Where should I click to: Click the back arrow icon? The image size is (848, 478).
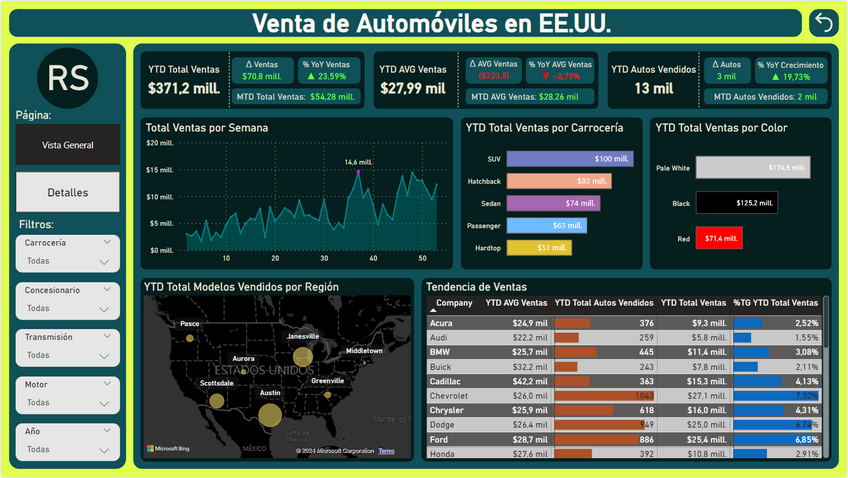pos(824,23)
